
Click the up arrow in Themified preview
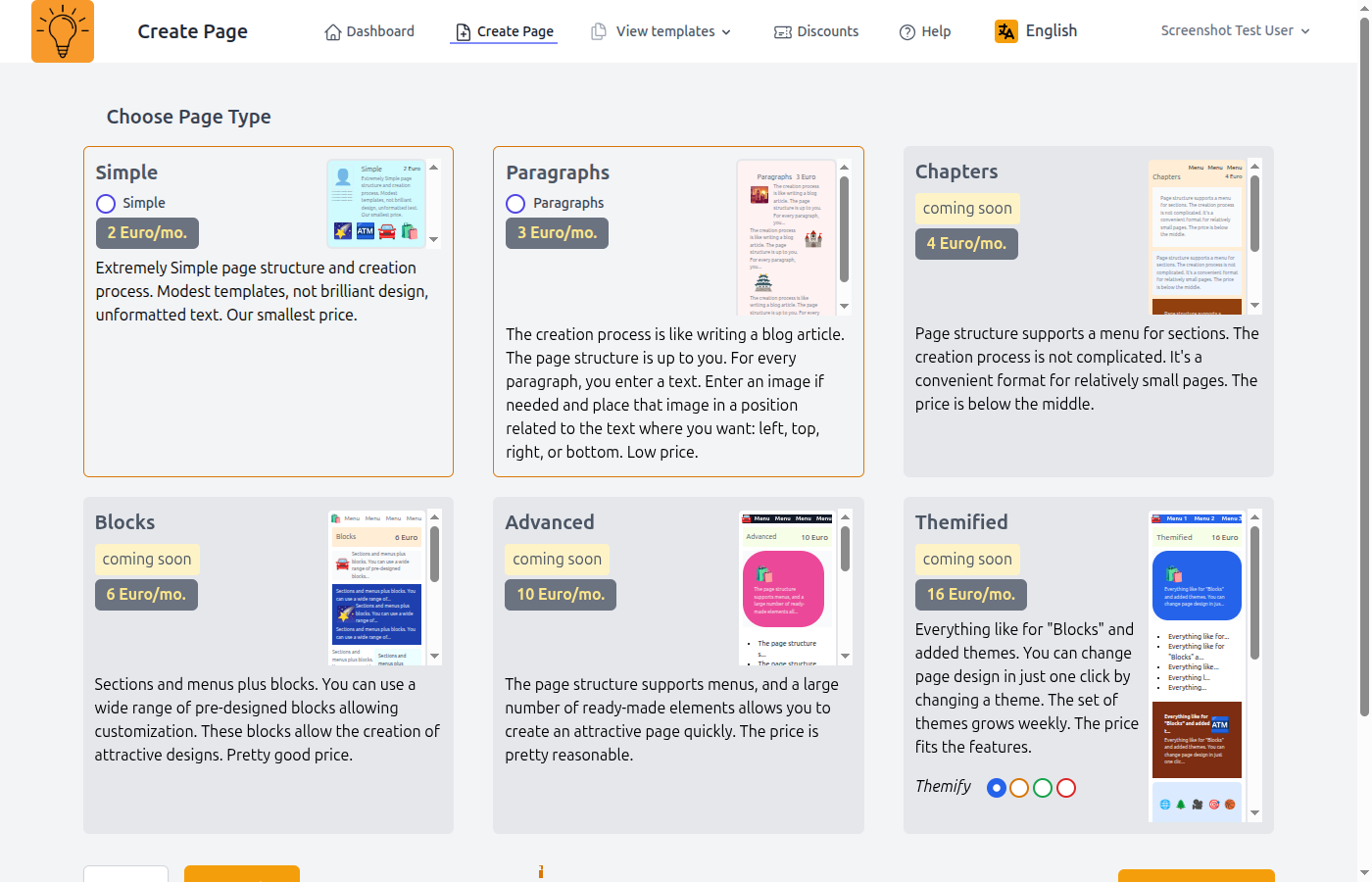coord(1254,516)
